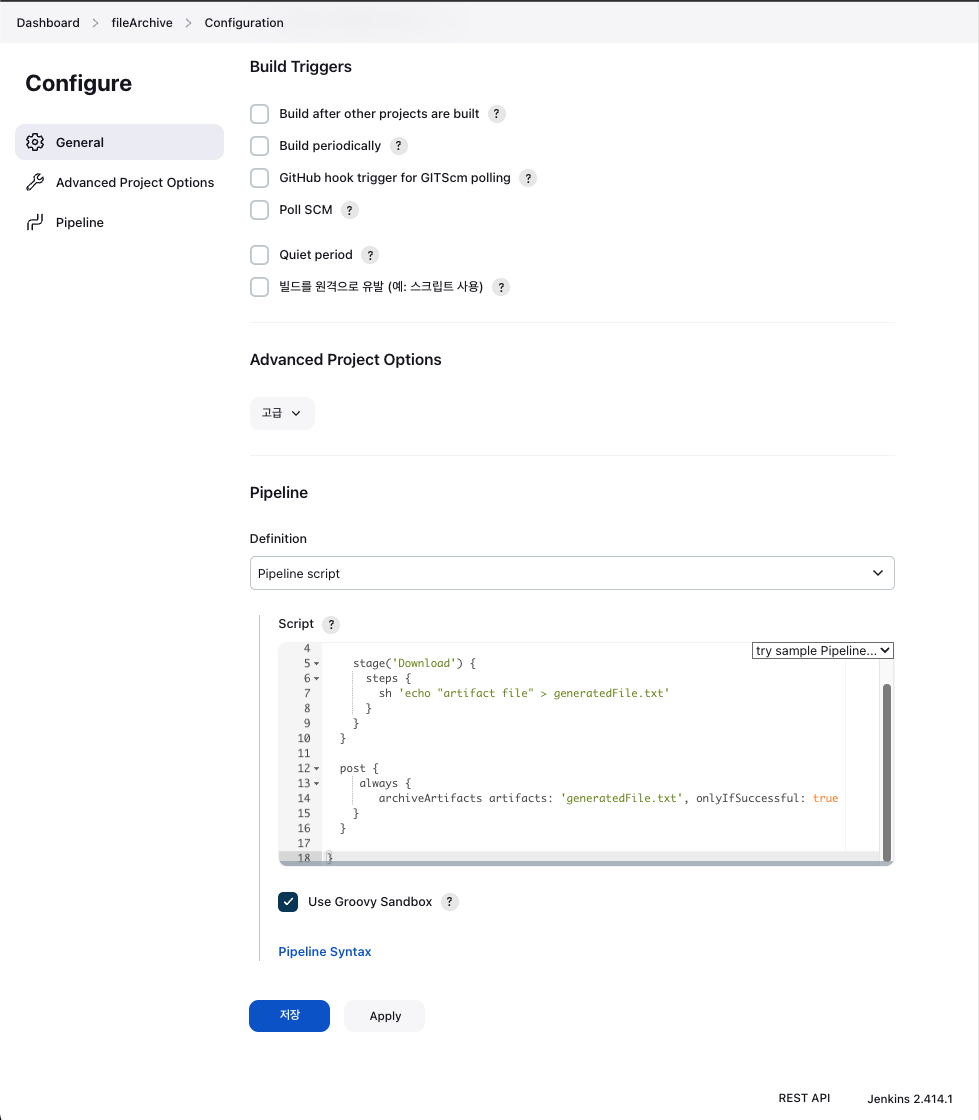
Task: Open help for GitHub hook trigger option
Action: click(528, 178)
